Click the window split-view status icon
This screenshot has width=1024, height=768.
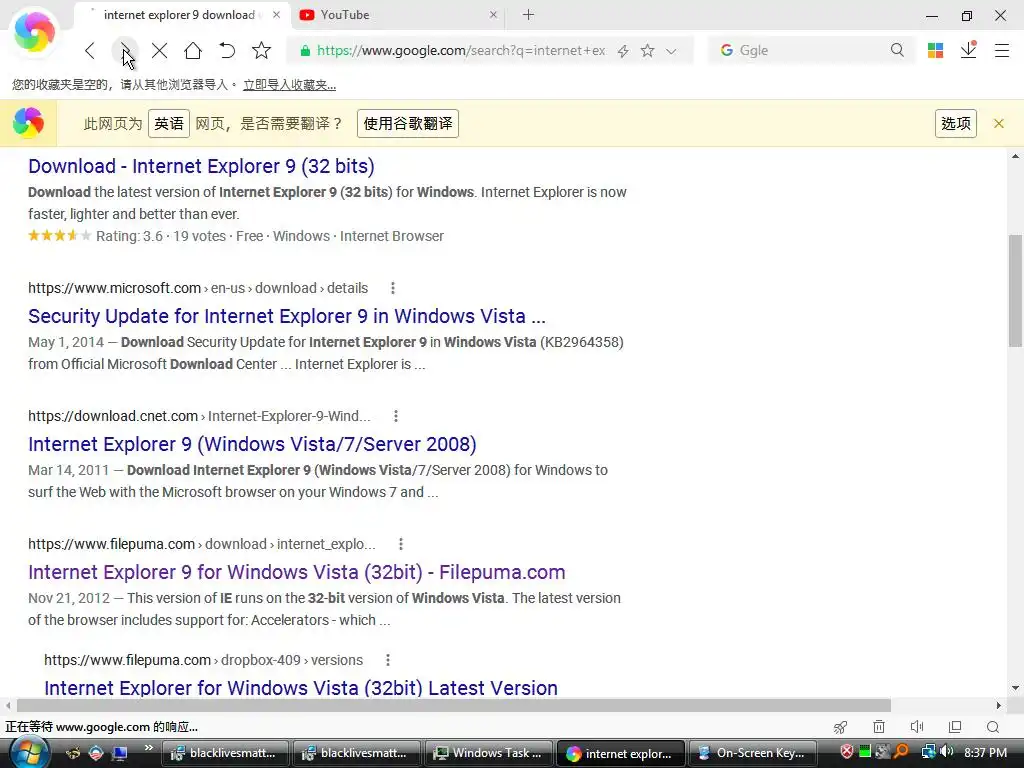(x=955, y=727)
